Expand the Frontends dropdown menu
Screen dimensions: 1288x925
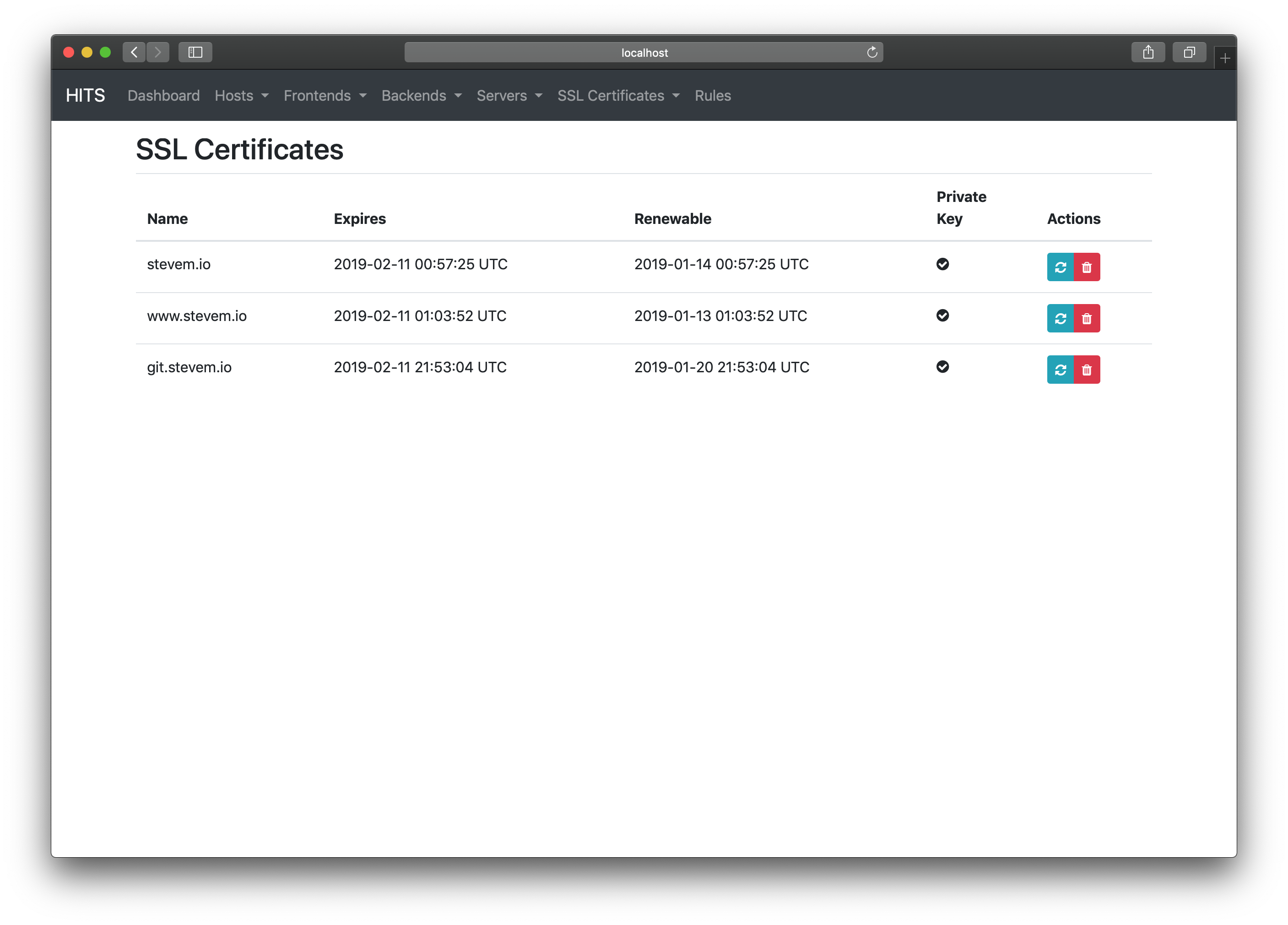coord(325,95)
